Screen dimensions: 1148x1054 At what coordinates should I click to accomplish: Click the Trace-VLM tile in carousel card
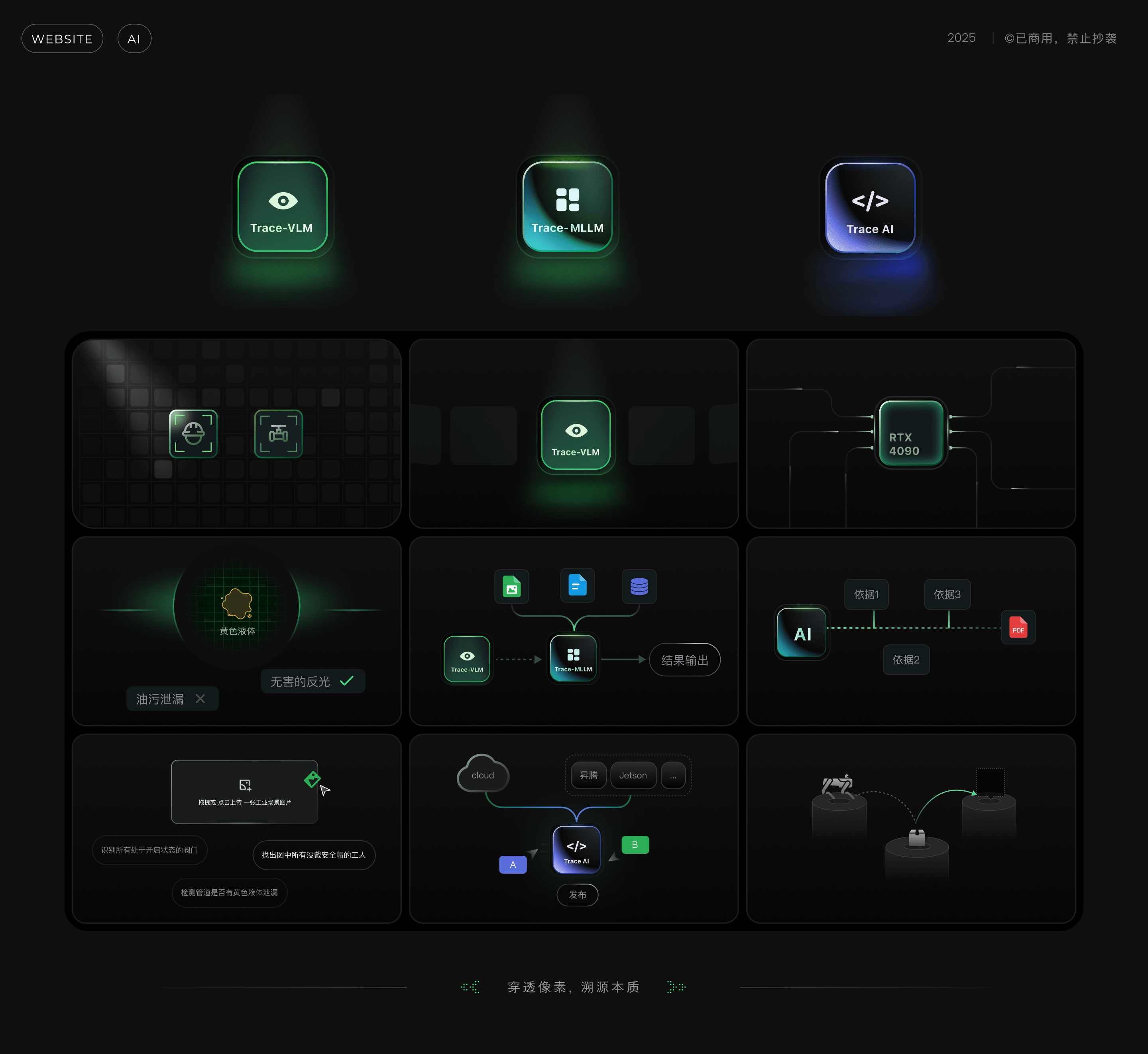click(576, 435)
